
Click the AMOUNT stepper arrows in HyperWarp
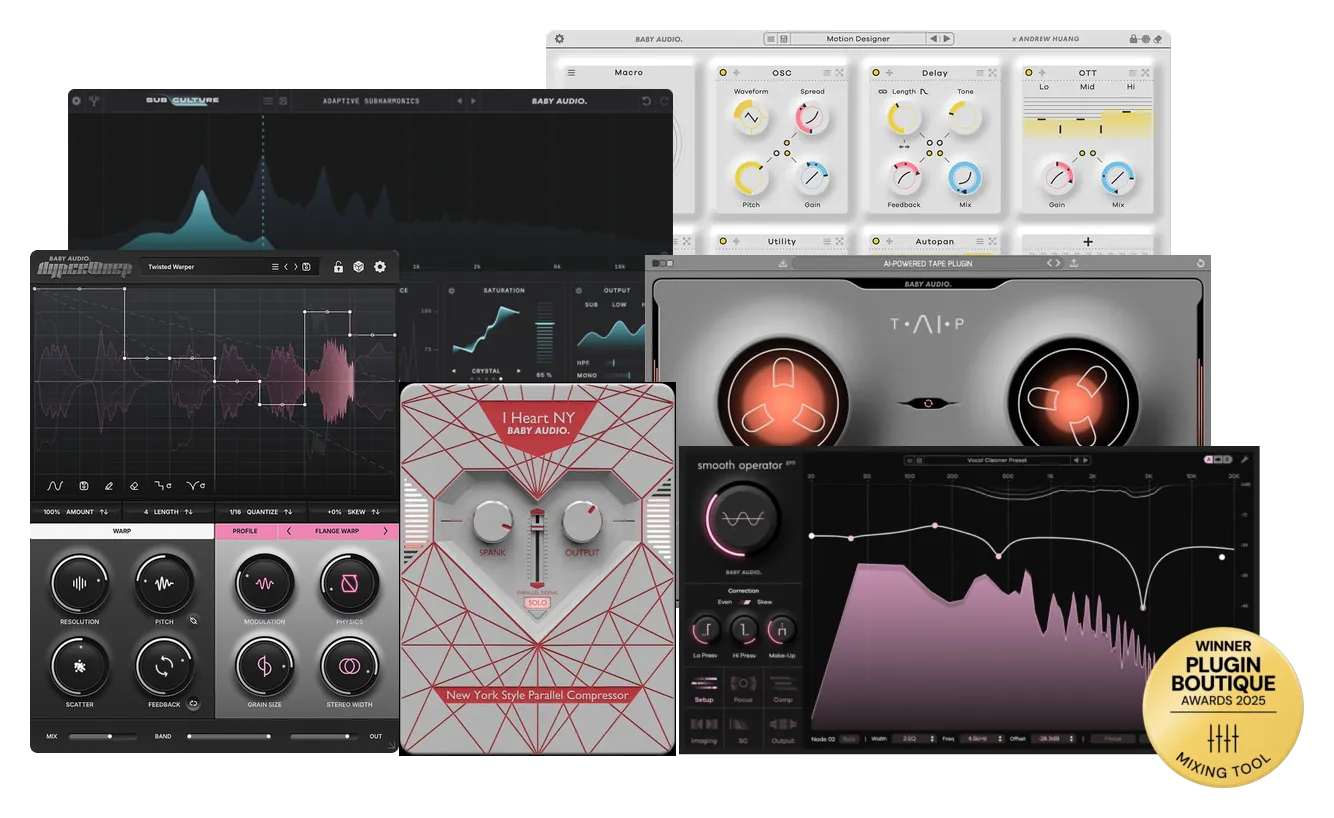coord(104,512)
